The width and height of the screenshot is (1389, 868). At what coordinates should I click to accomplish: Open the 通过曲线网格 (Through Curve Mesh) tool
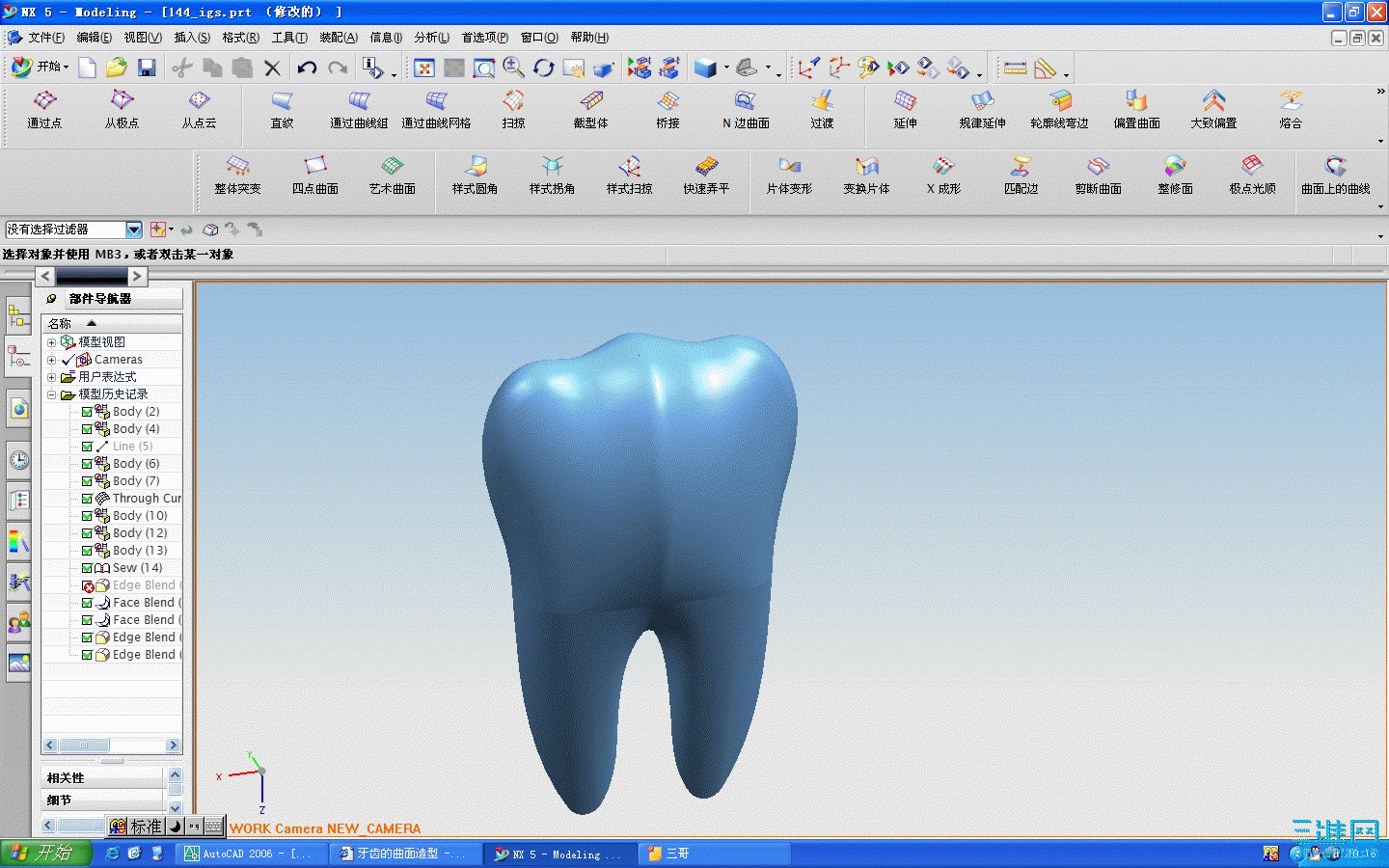(436, 110)
